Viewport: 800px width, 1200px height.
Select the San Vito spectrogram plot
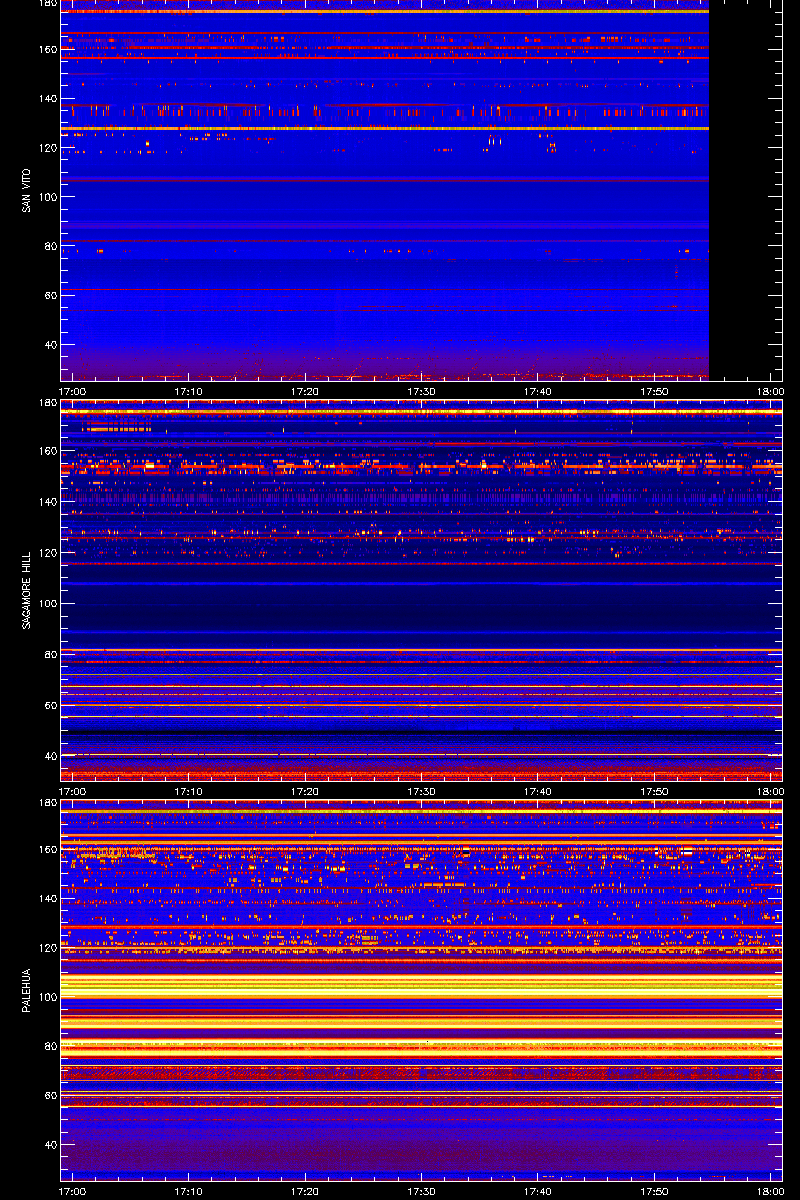point(421,190)
